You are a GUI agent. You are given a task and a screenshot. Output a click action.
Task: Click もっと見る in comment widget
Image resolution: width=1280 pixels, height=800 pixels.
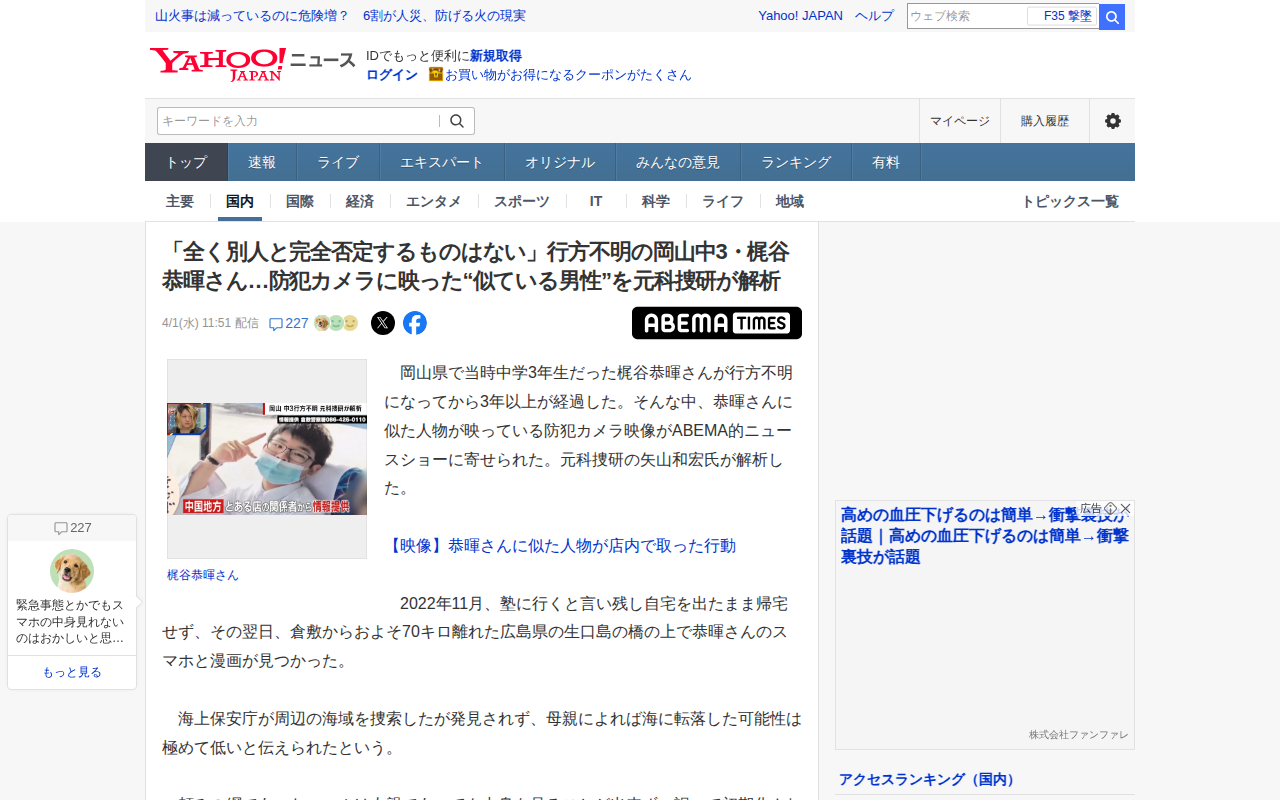(72, 672)
